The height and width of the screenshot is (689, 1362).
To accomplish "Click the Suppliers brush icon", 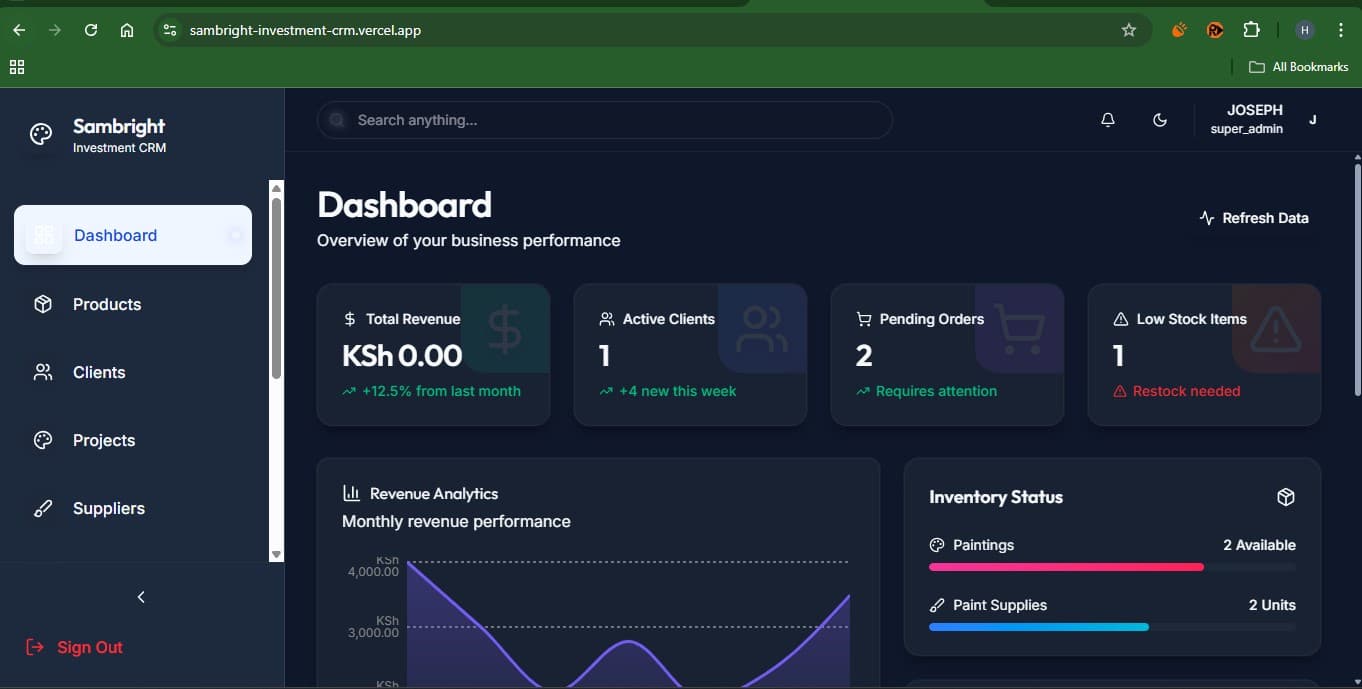I will [42, 508].
